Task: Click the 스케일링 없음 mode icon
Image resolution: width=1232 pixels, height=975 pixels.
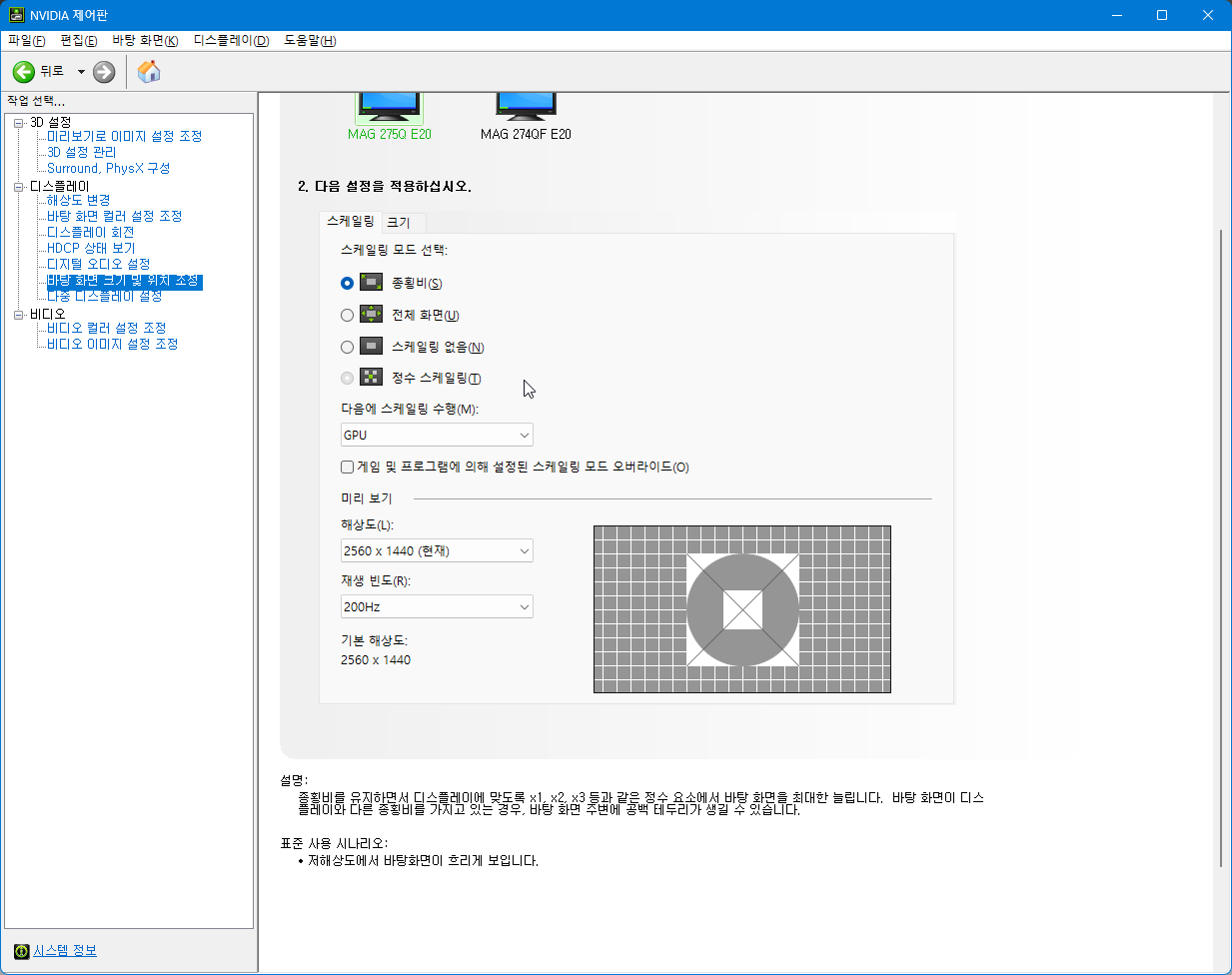Action: coord(371,347)
